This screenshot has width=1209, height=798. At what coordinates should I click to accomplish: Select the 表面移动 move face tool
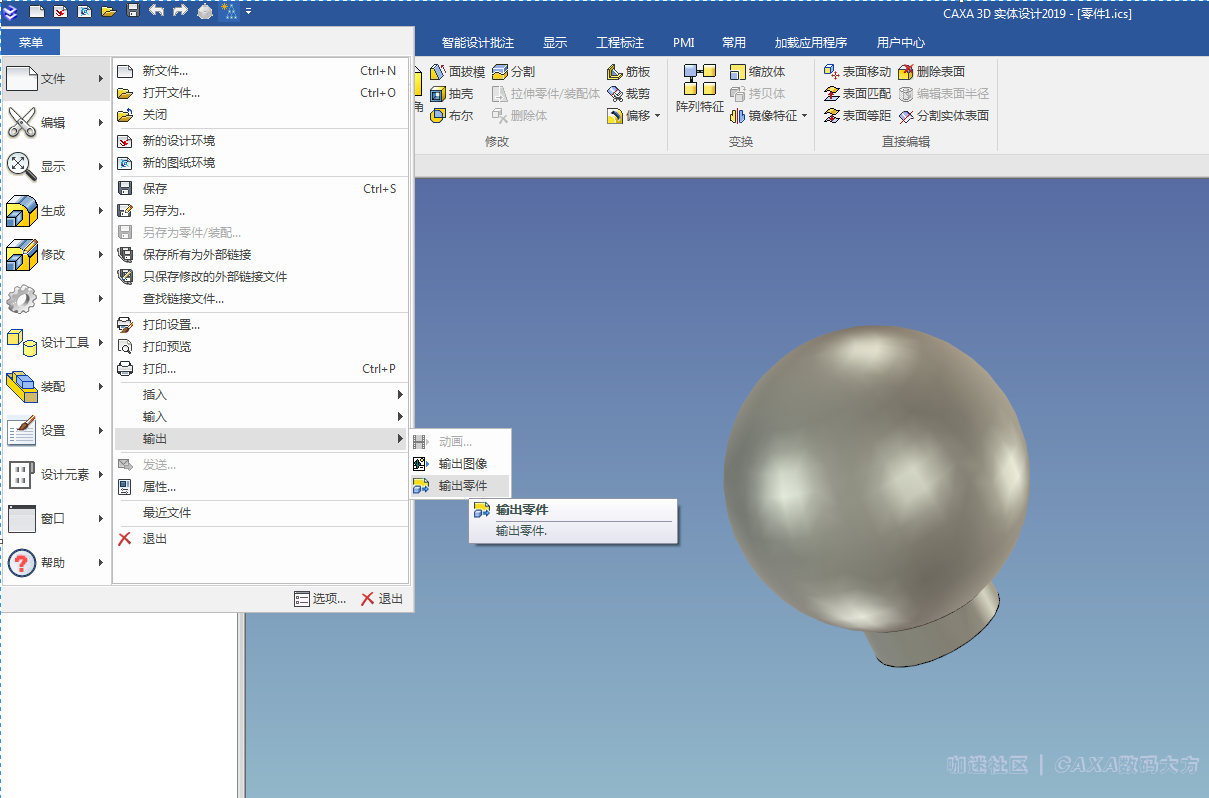pyautogui.click(x=857, y=72)
